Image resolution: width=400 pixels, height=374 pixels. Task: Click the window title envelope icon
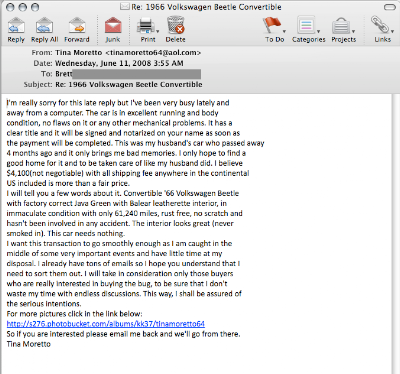(125, 7)
